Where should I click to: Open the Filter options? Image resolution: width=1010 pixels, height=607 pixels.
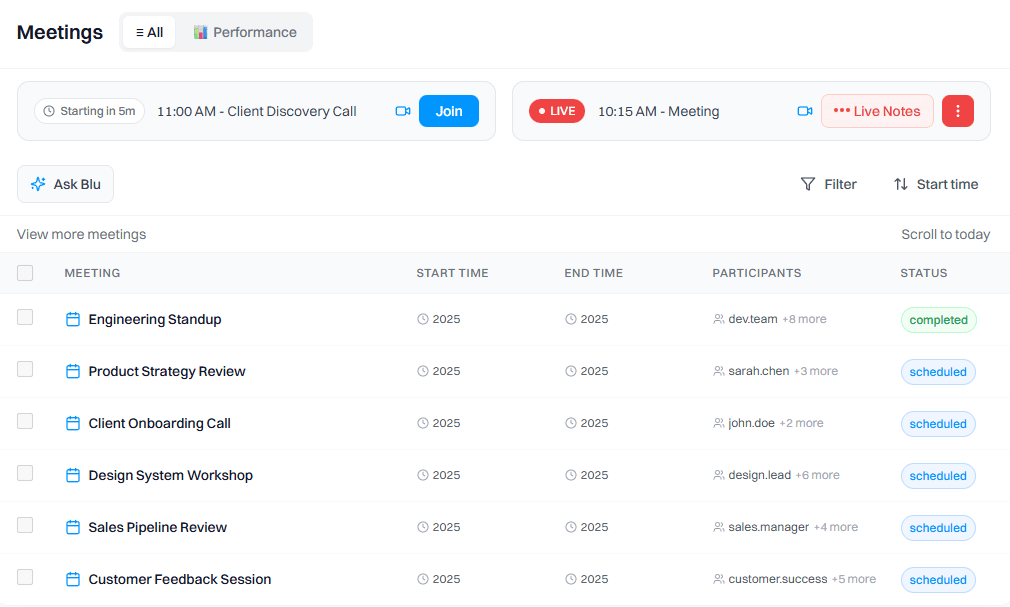coord(829,184)
